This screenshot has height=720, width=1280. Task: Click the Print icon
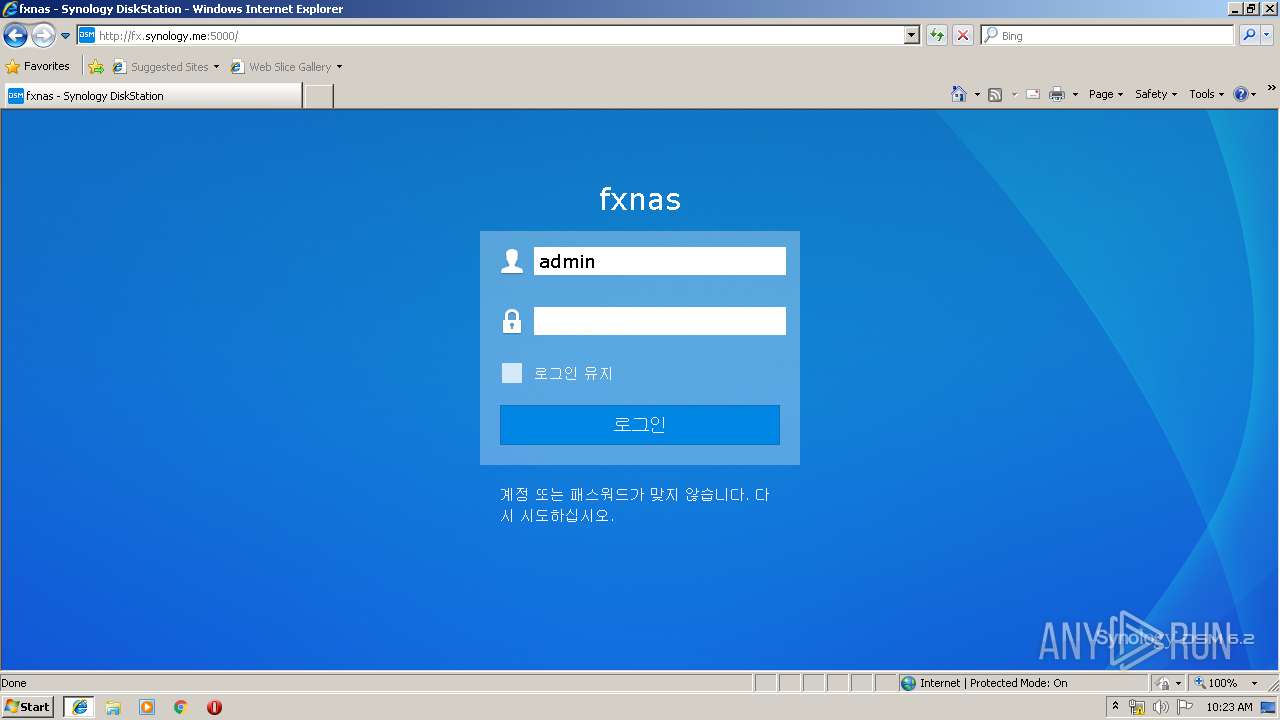pyautogui.click(x=1057, y=94)
